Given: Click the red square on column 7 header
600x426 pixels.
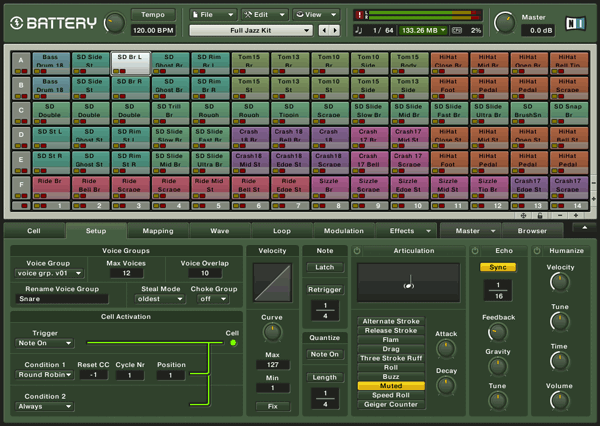Looking at the screenshot, I should (282, 206).
